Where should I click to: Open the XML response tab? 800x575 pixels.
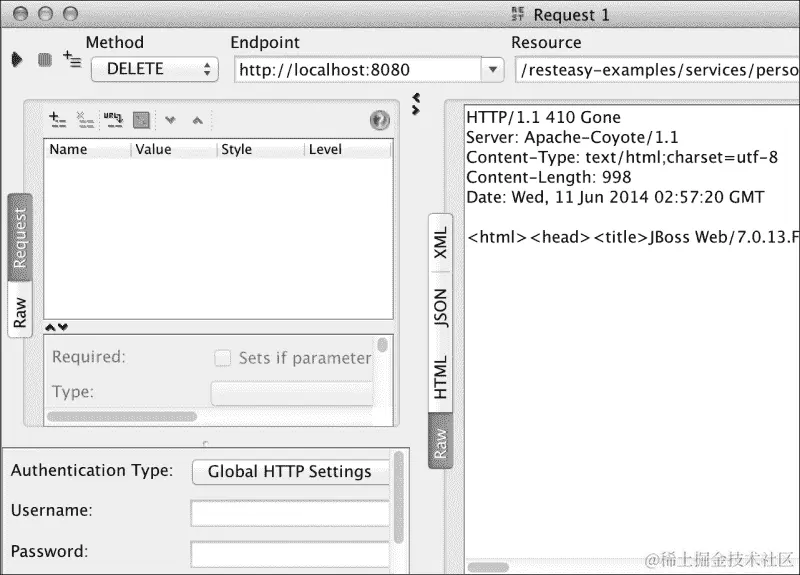click(x=440, y=243)
